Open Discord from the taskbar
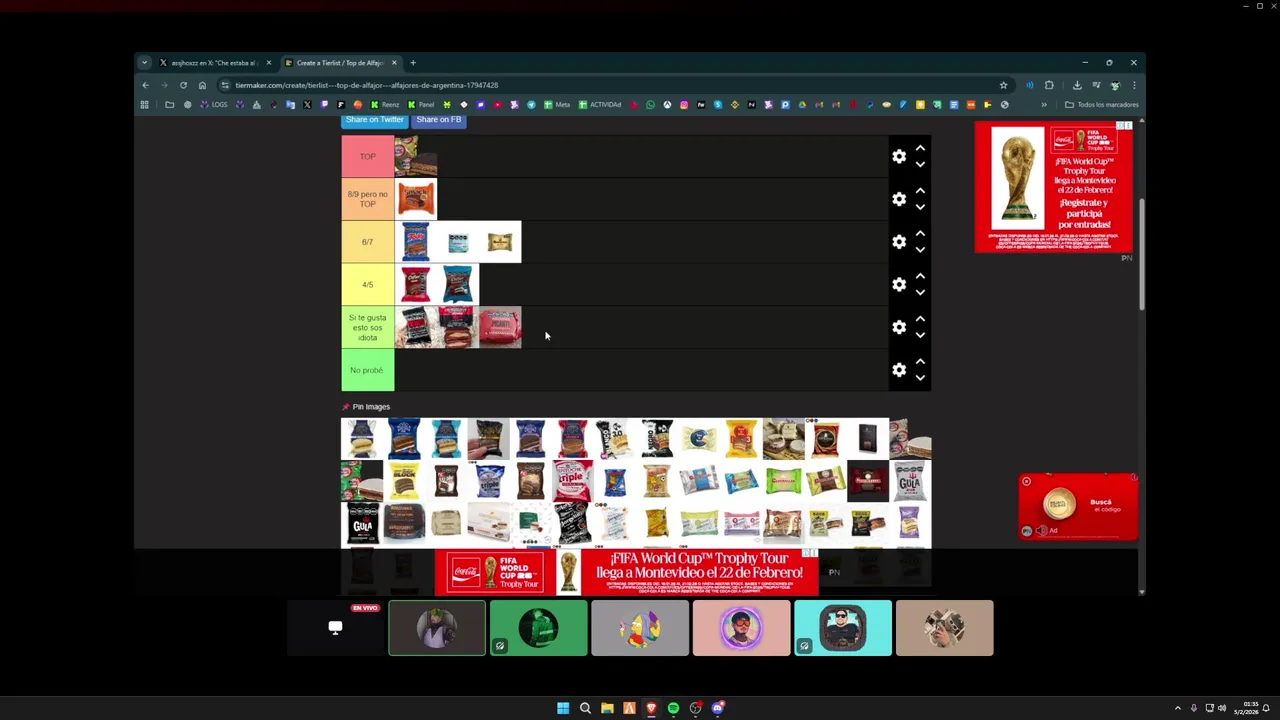 [x=717, y=708]
